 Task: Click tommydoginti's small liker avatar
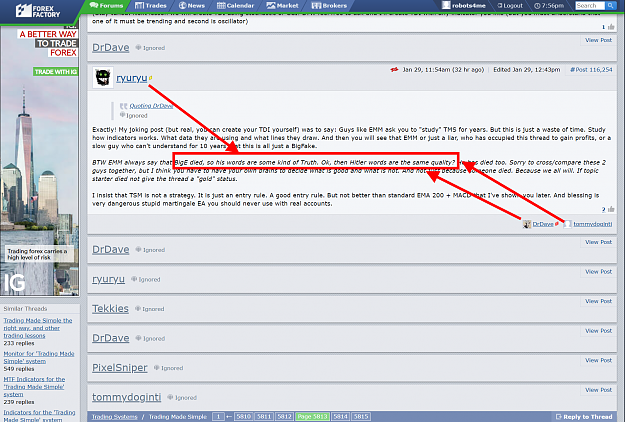[567, 224]
